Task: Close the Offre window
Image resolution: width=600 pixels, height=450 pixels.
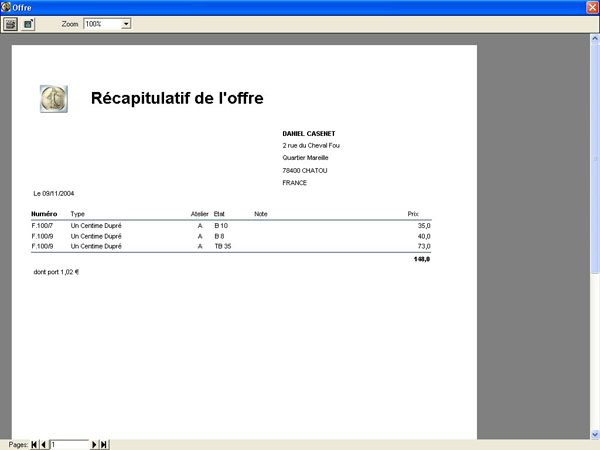Action: (592, 7)
